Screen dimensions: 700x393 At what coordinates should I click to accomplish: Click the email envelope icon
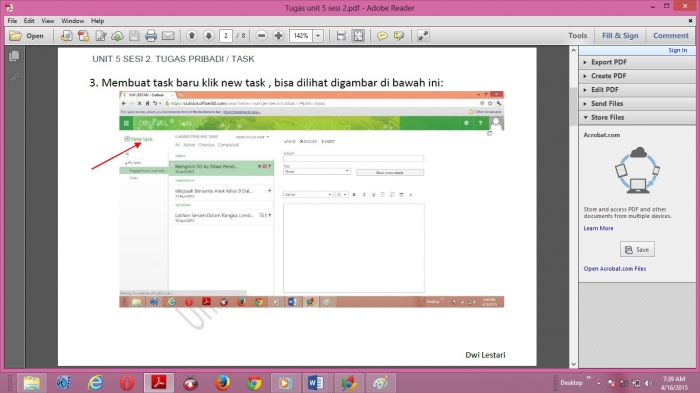coord(168,36)
